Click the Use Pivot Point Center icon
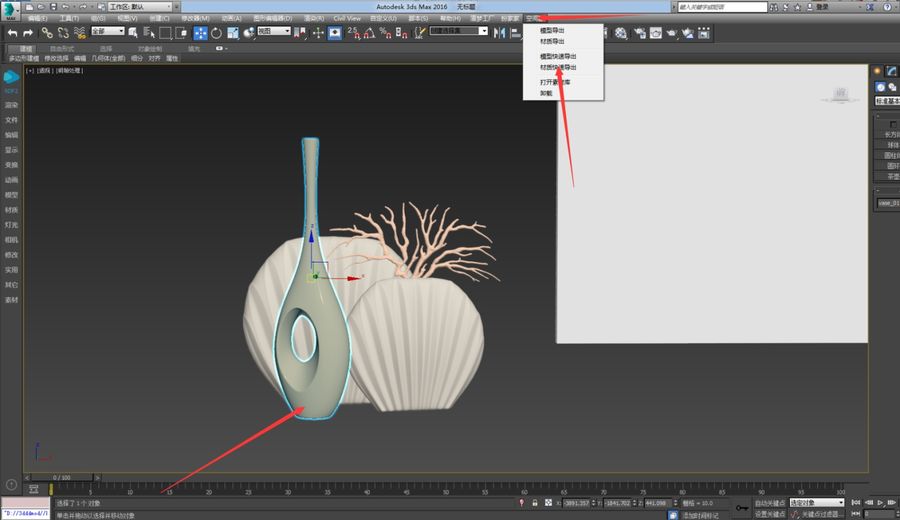 pos(300,33)
